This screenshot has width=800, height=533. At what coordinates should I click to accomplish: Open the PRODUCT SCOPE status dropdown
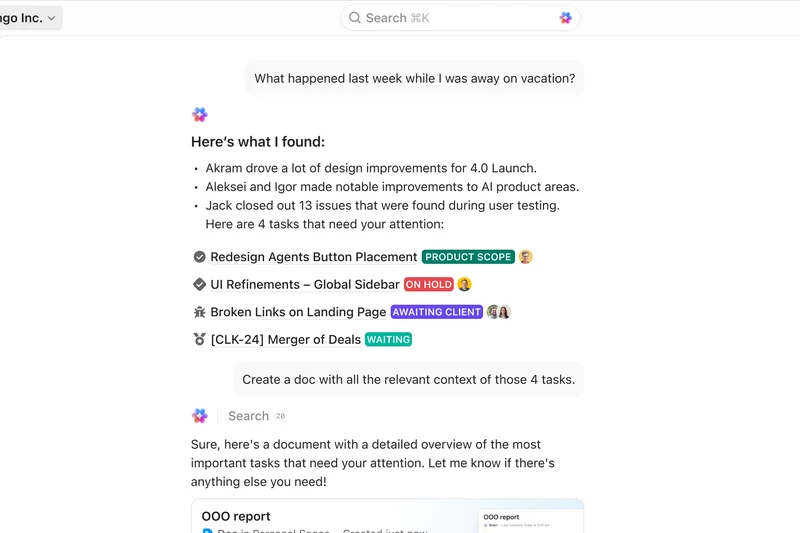click(x=468, y=257)
